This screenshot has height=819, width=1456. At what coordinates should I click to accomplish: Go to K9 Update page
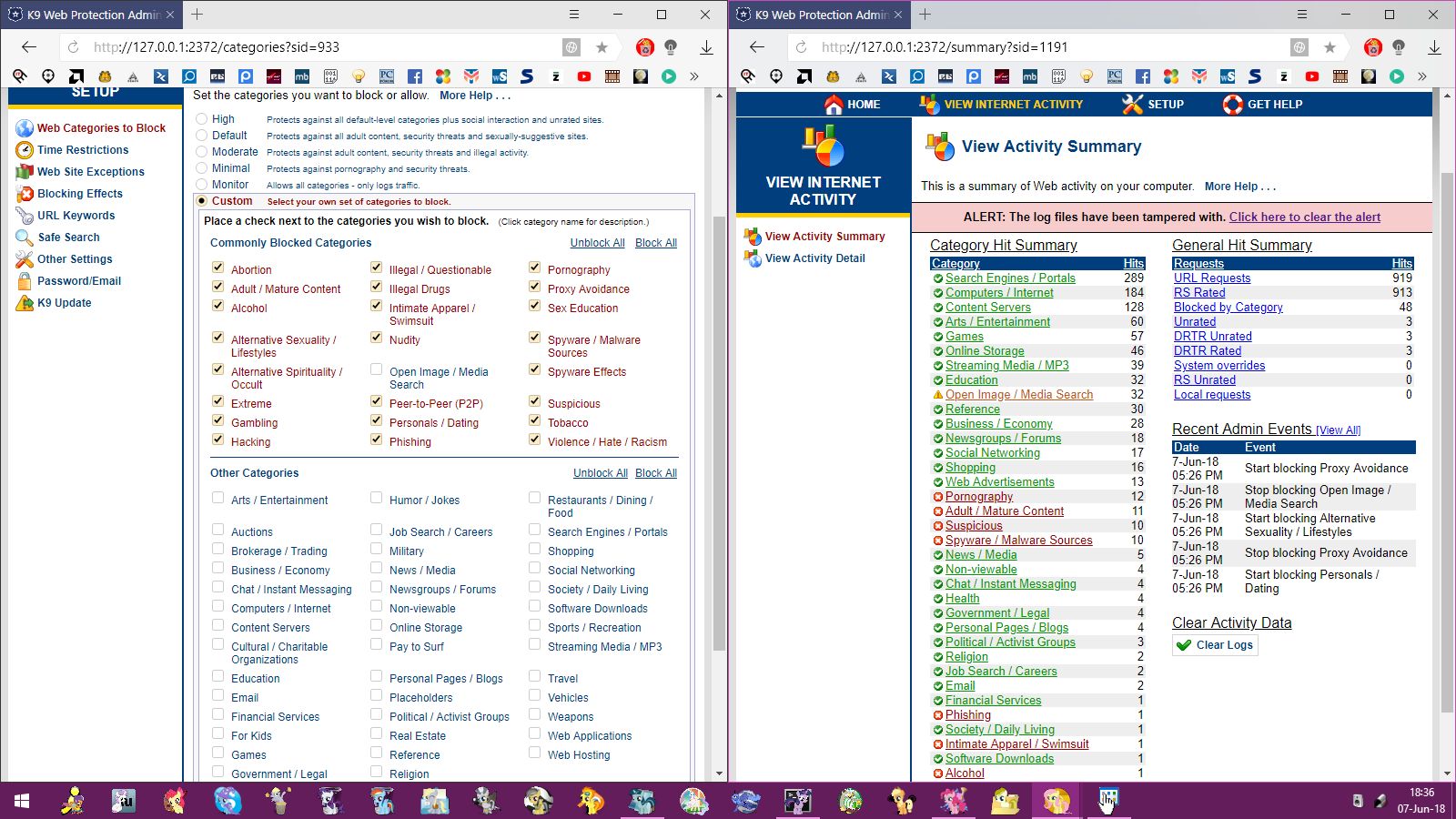64,303
